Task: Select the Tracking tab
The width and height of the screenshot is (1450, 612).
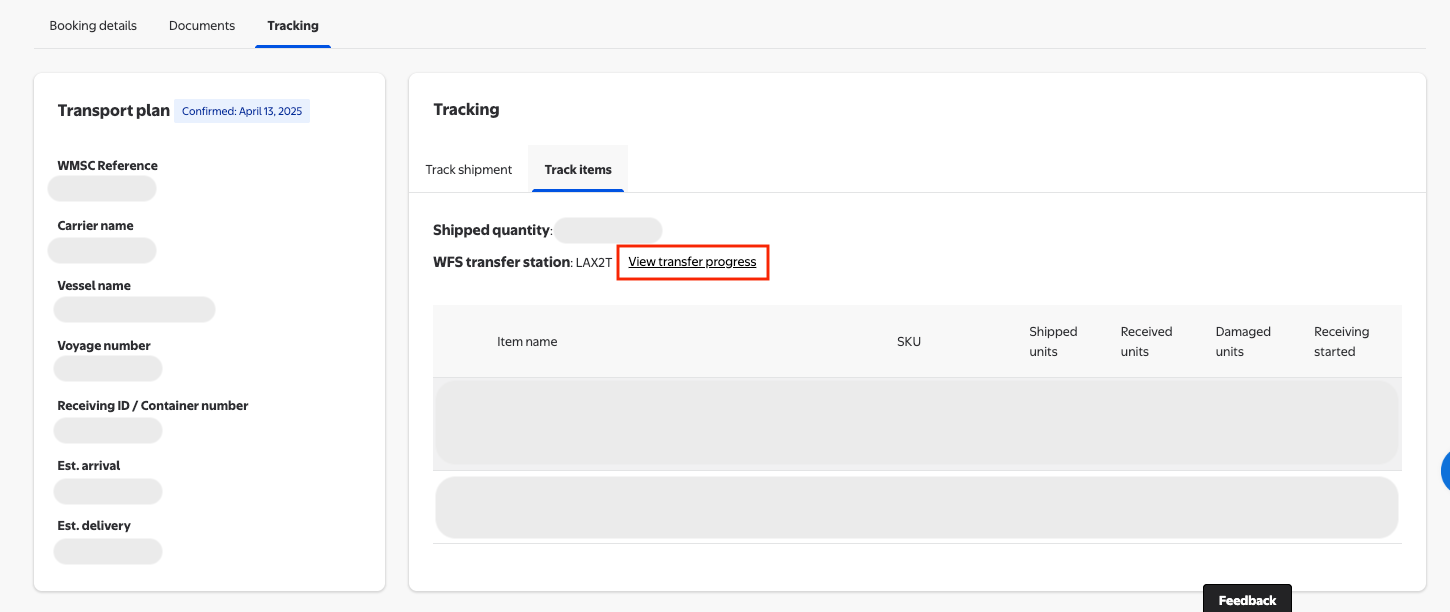Action: tap(293, 25)
